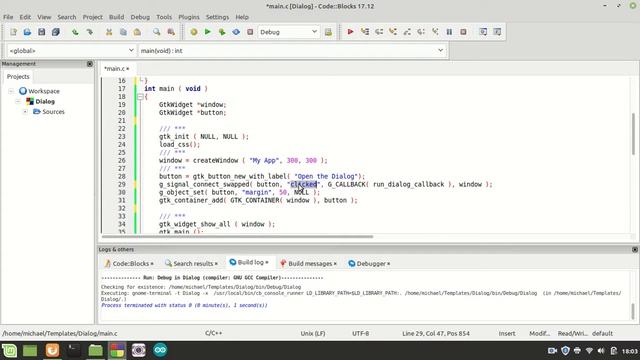Open the Build menu
640x360 pixels.
[x=116, y=17]
